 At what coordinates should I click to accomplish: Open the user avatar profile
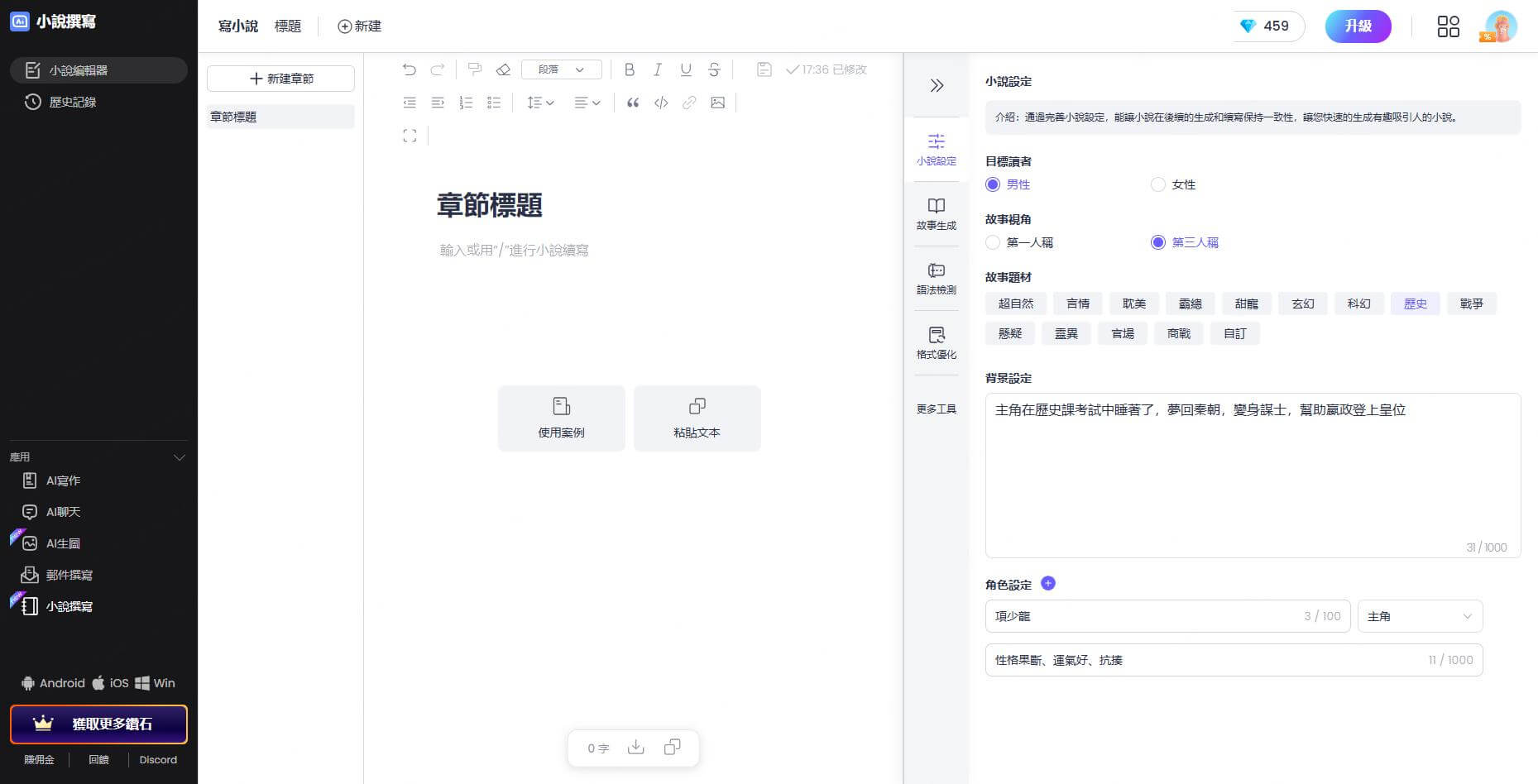click(1501, 26)
